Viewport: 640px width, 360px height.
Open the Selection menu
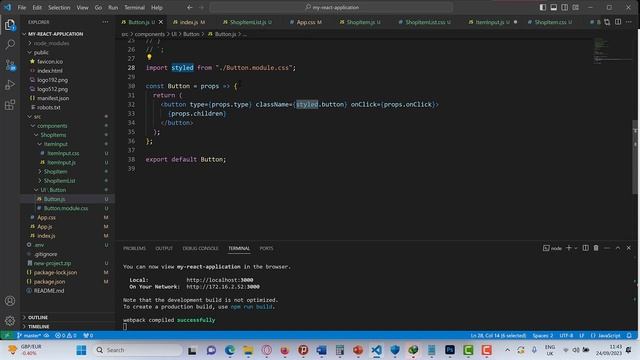[x=59, y=7]
